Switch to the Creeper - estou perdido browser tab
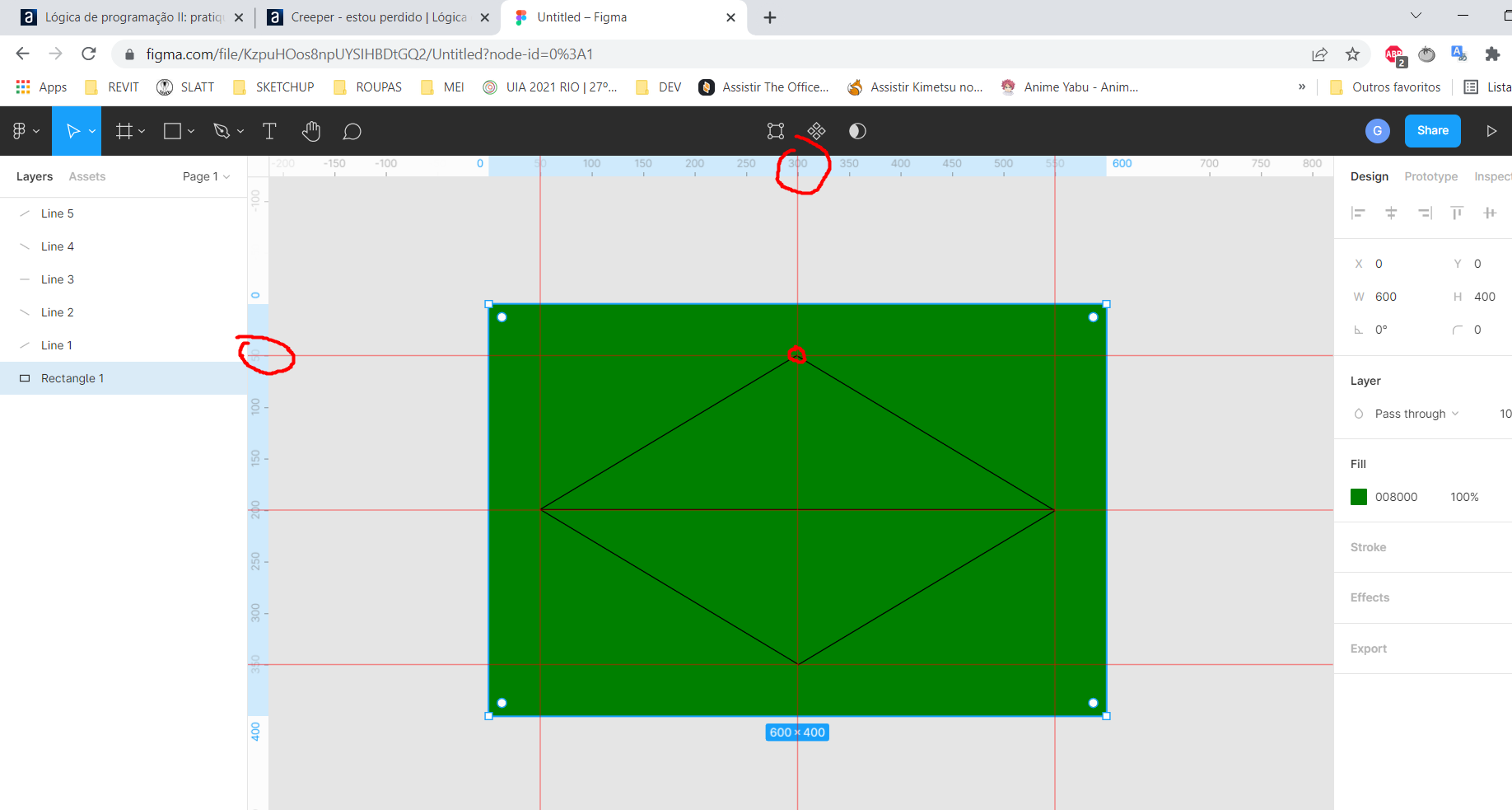This screenshot has height=810, width=1512. (x=379, y=17)
